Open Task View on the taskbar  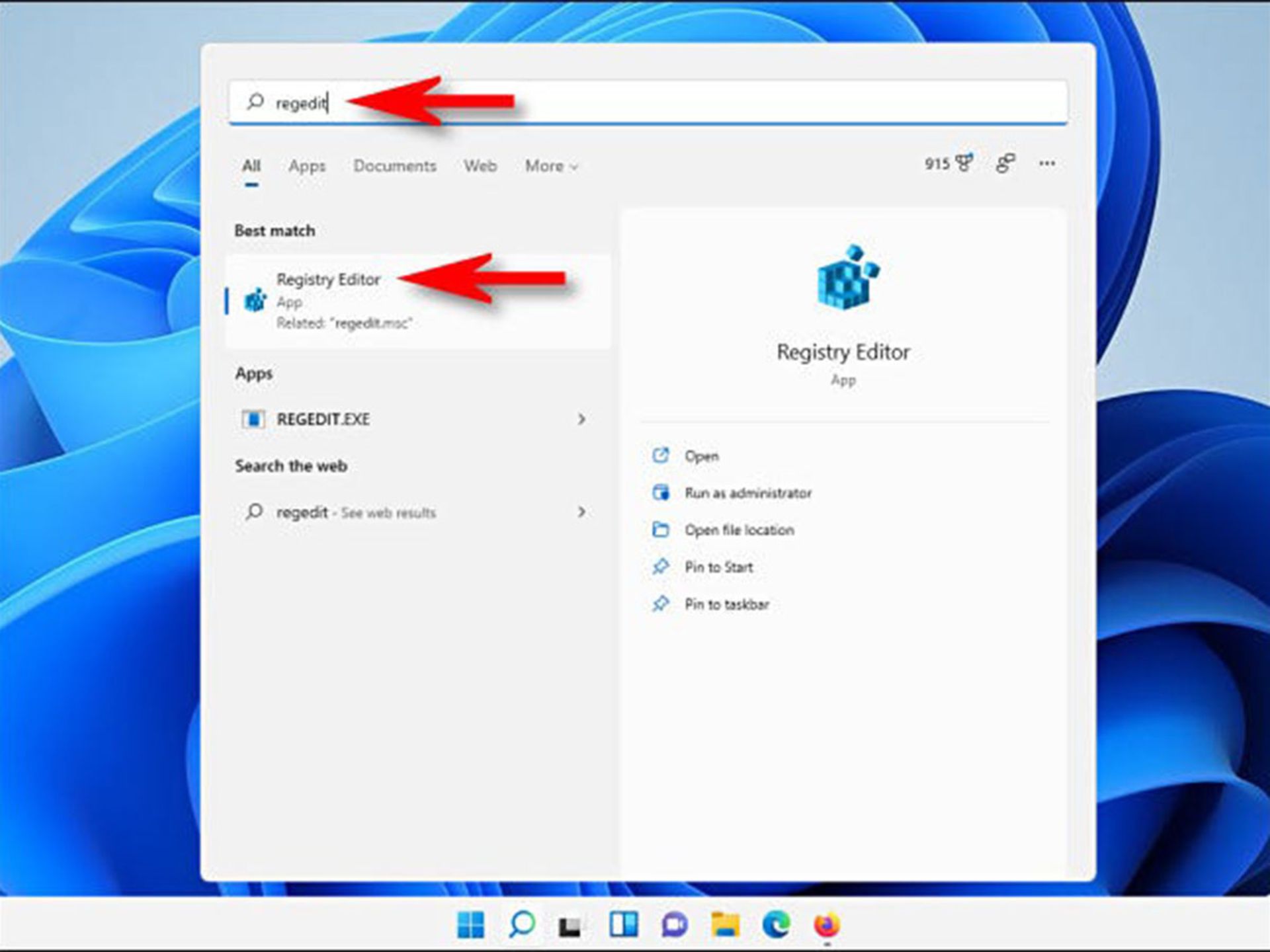pyautogui.click(x=570, y=927)
